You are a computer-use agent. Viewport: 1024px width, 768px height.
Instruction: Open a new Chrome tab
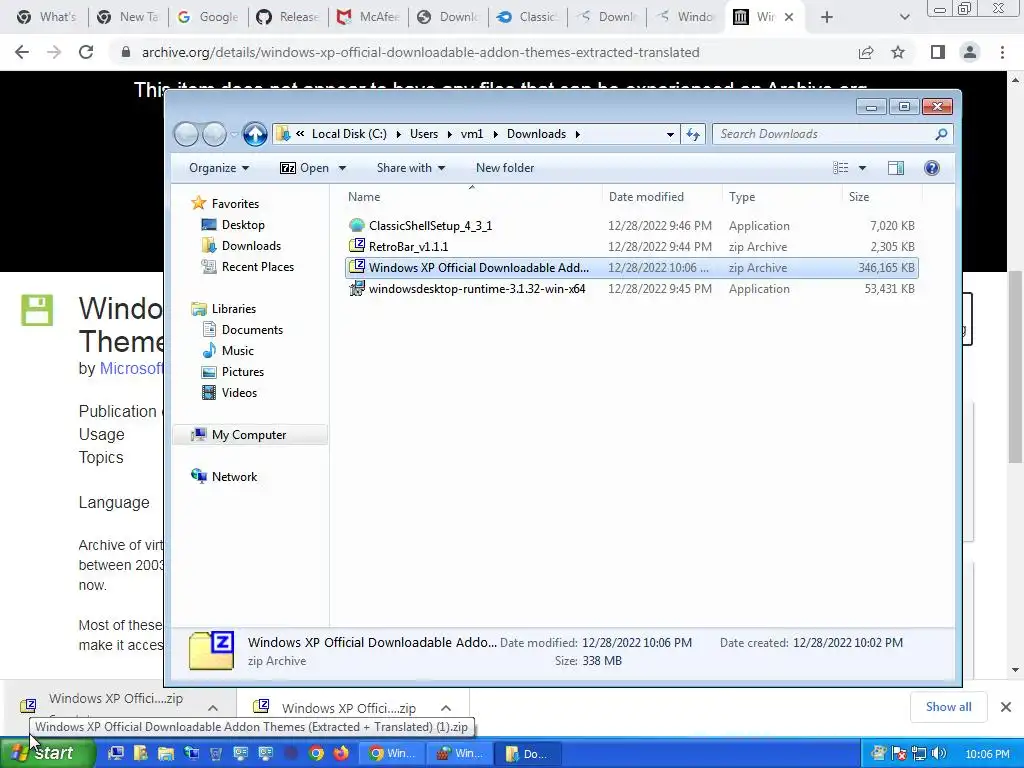(827, 17)
